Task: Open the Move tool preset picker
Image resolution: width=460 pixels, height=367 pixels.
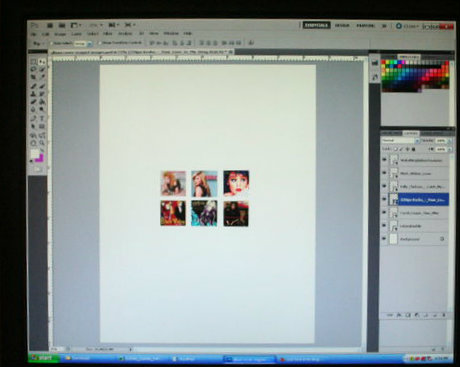Action: [x=38, y=43]
